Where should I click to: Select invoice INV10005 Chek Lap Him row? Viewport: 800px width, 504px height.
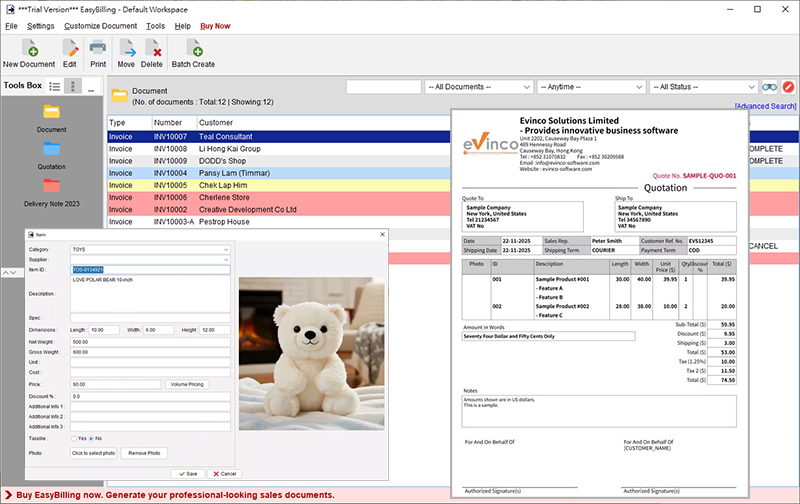coord(279,185)
